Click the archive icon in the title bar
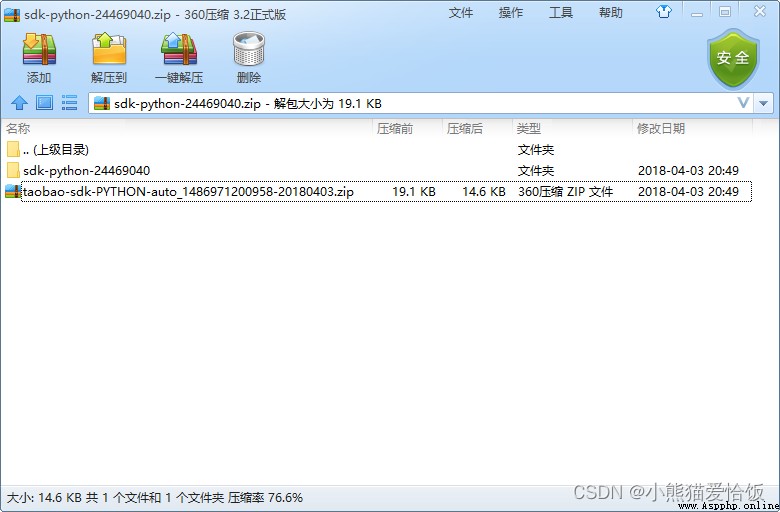 pyautogui.click(x=12, y=14)
